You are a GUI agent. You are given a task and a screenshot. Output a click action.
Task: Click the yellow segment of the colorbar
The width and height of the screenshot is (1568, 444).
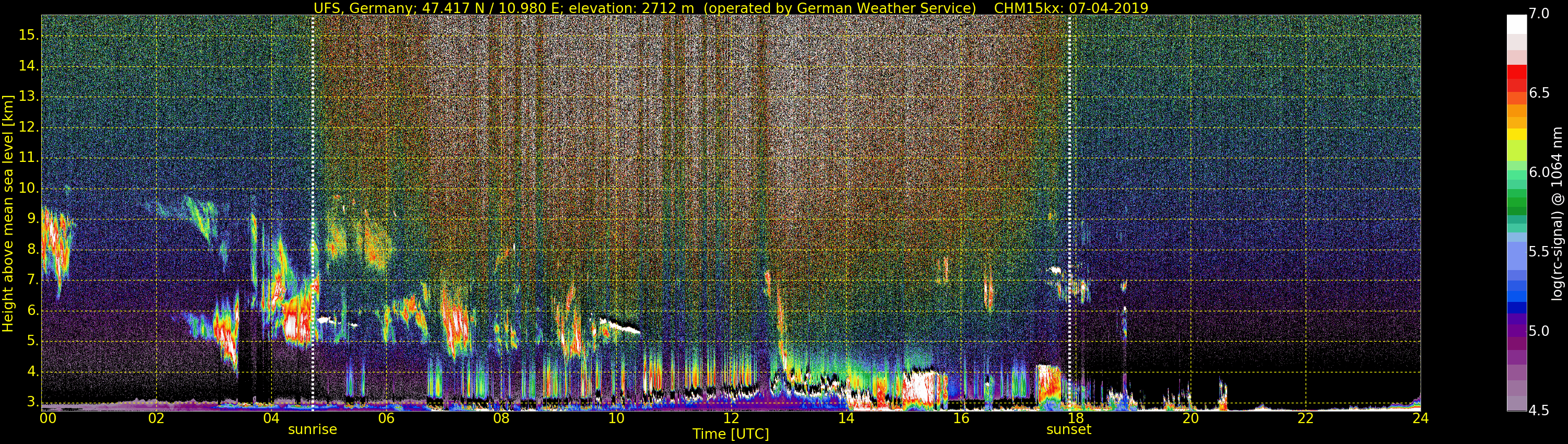pyautogui.click(x=1516, y=134)
